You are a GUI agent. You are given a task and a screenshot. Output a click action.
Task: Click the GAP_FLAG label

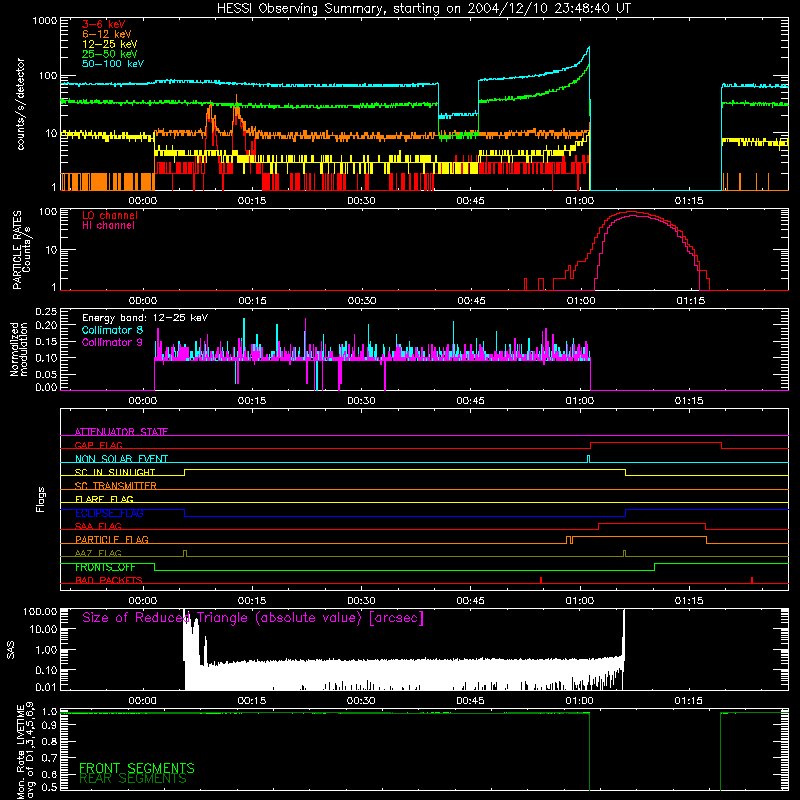tap(98, 445)
